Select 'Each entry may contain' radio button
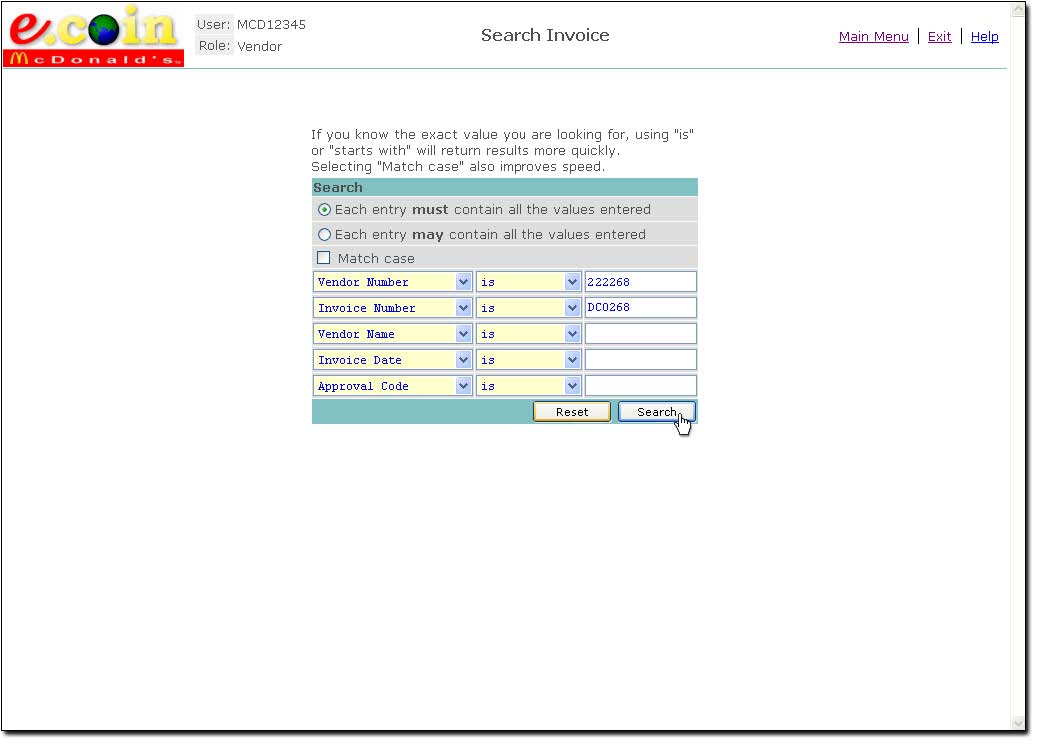 click(324, 235)
